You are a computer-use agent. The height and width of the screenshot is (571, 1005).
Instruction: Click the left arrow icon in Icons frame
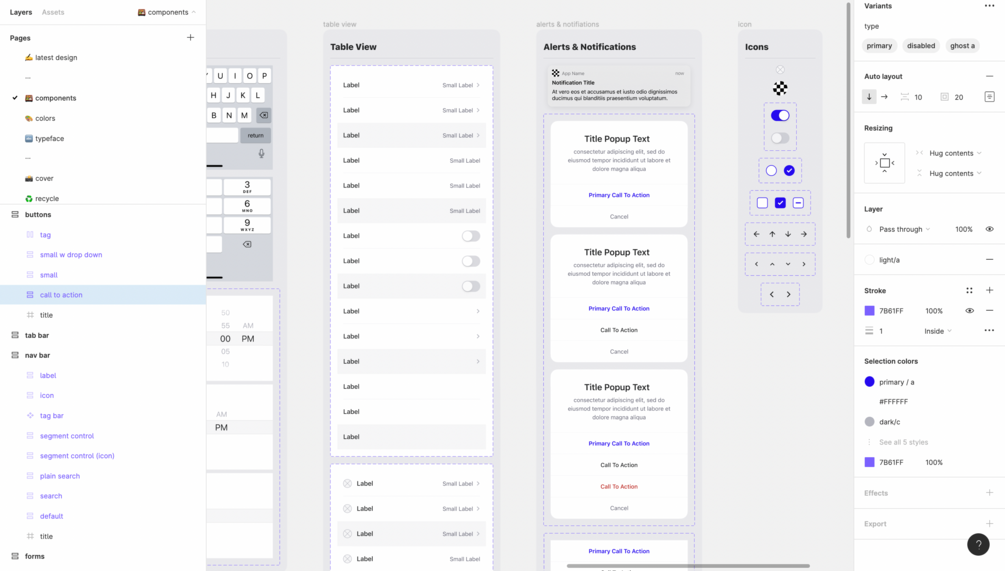pos(756,234)
